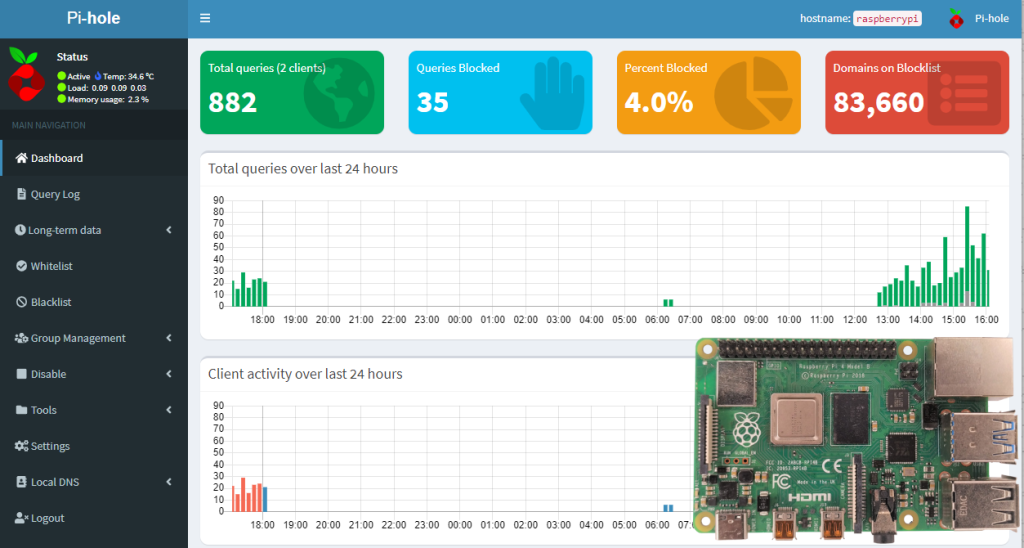
Task: Expand the Long-term data submenu chevron
Action: tap(169, 230)
